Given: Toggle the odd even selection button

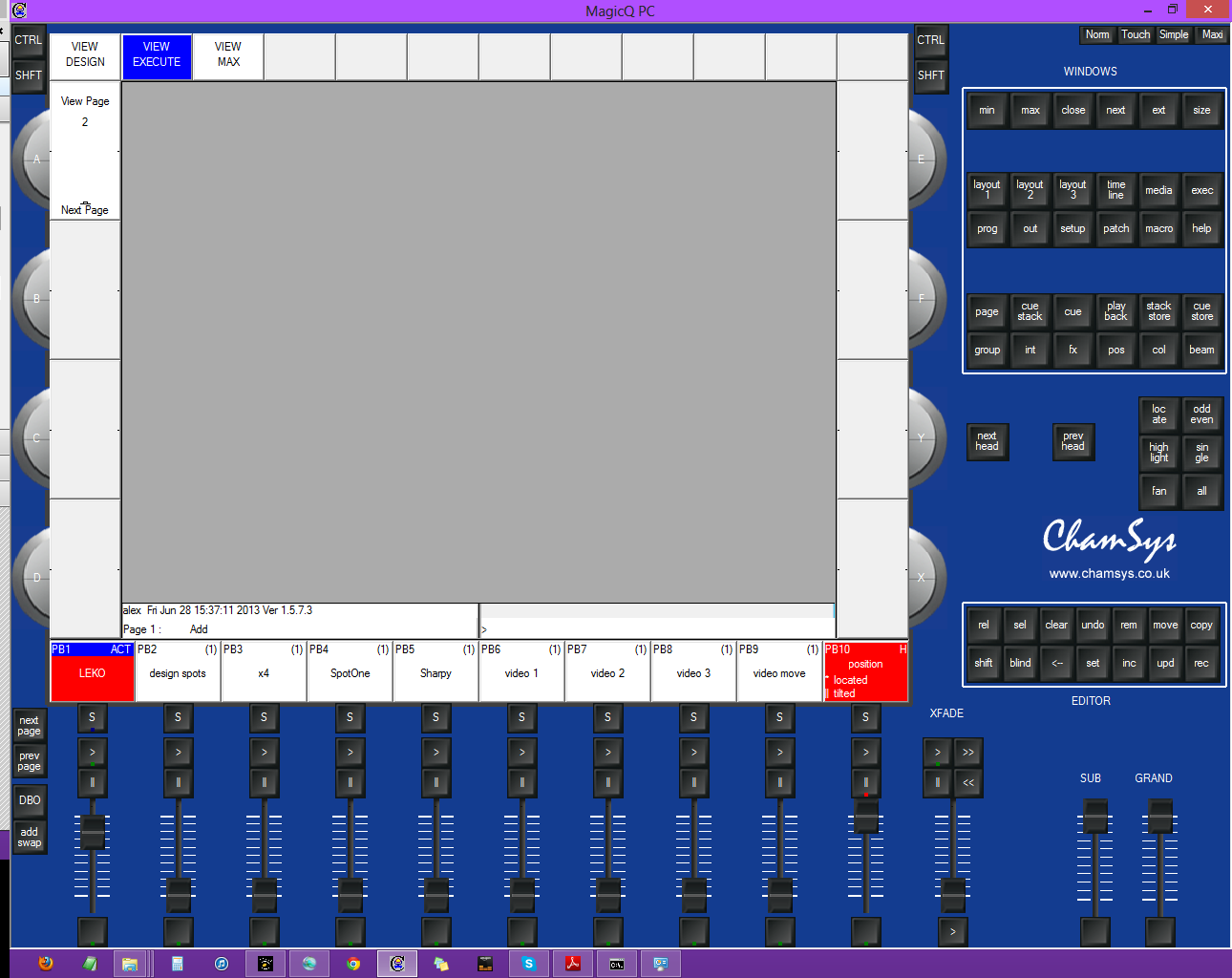Looking at the screenshot, I should 1201,415.
